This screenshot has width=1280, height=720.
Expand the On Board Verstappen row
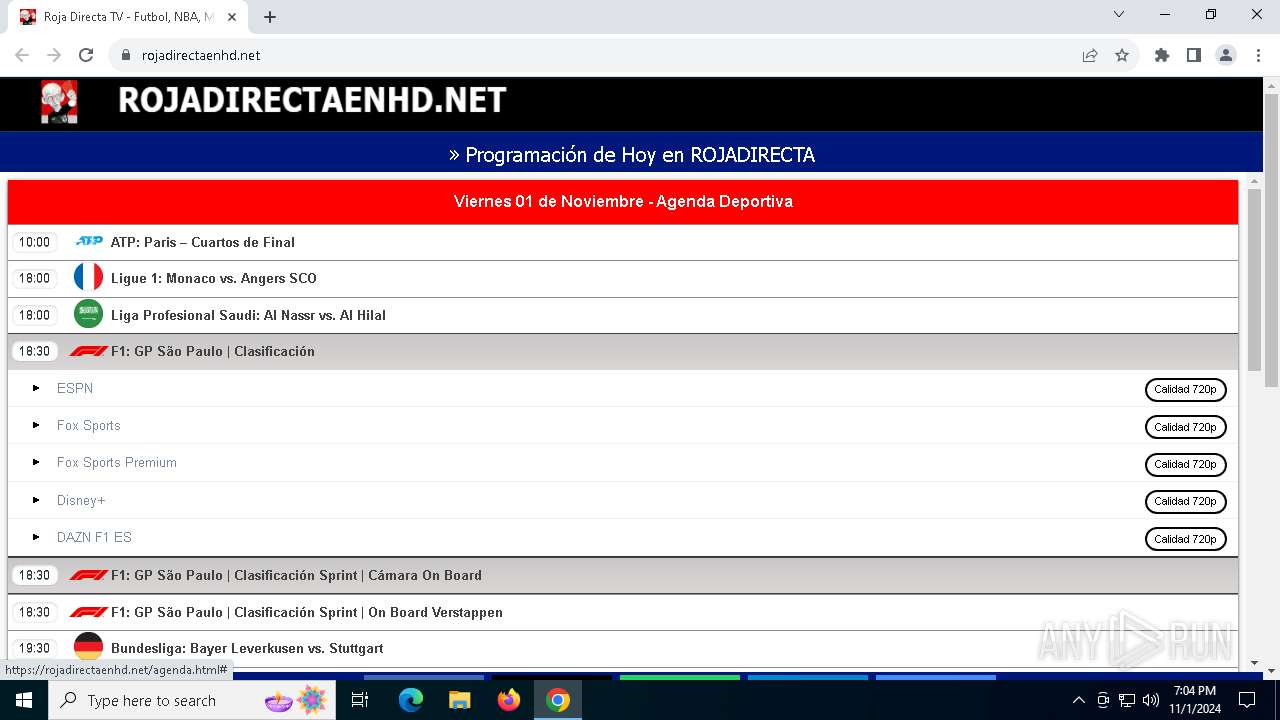(x=623, y=612)
